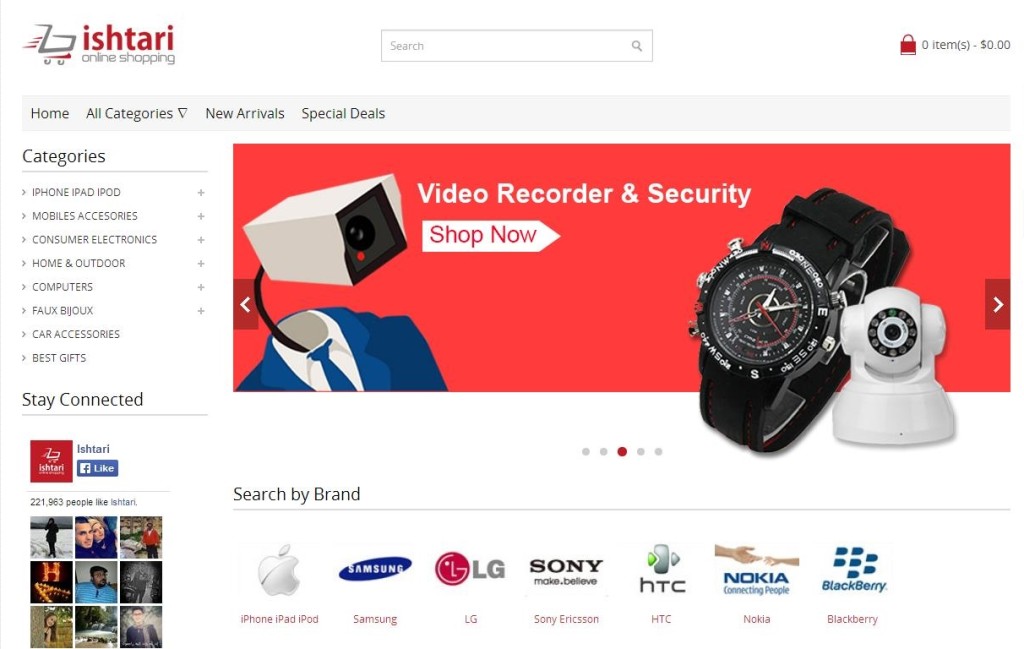This screenshot has height=649, width=1024.
Task: Focus the Search input field
Action: (x=506, y=46)
